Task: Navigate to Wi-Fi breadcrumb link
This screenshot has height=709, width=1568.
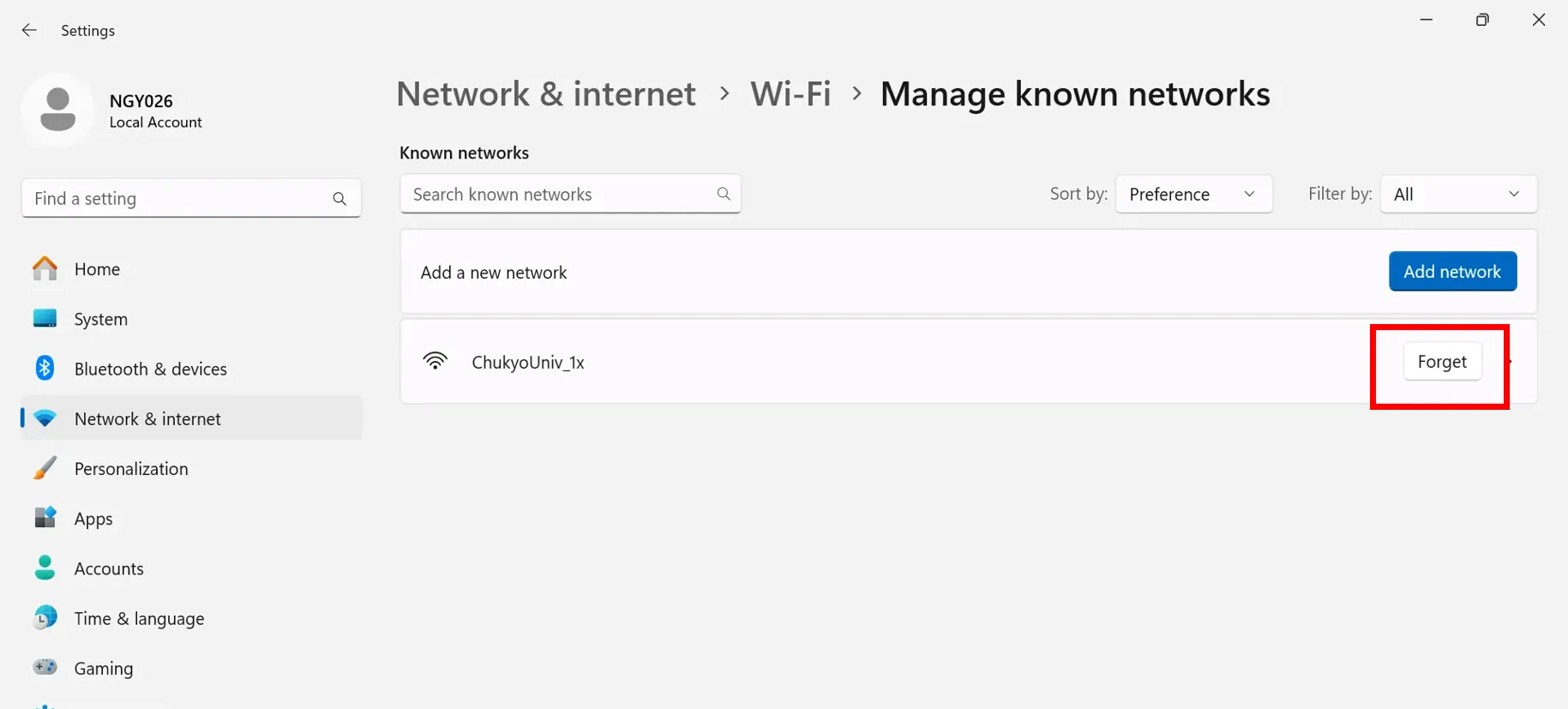Action: [x=790, y=94]
